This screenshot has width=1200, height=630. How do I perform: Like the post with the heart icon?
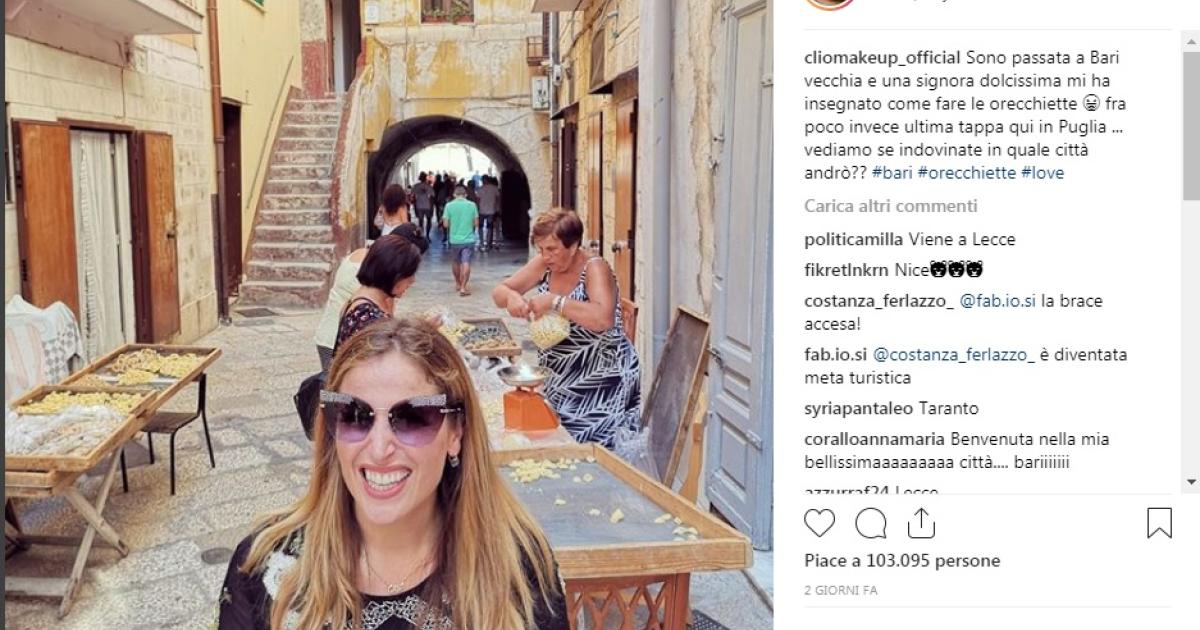[820, 523]
